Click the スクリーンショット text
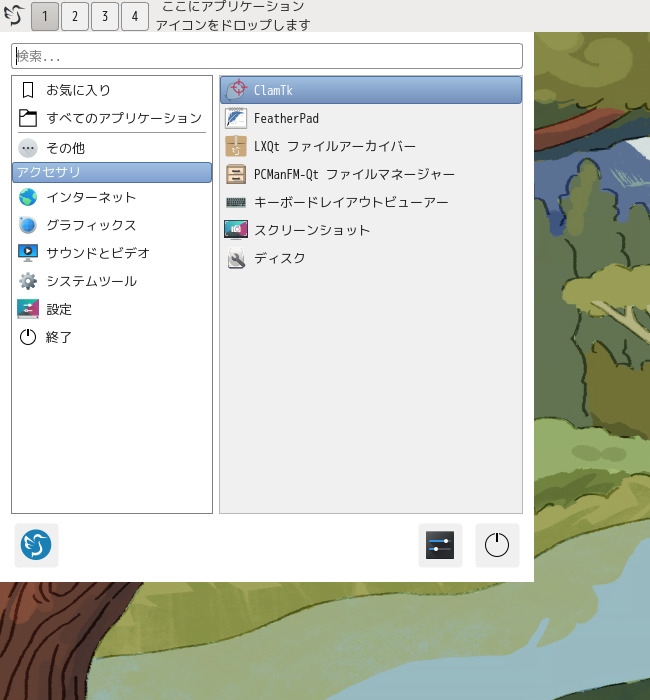This screenshot has height=700, width=650. tap(312, 230)
